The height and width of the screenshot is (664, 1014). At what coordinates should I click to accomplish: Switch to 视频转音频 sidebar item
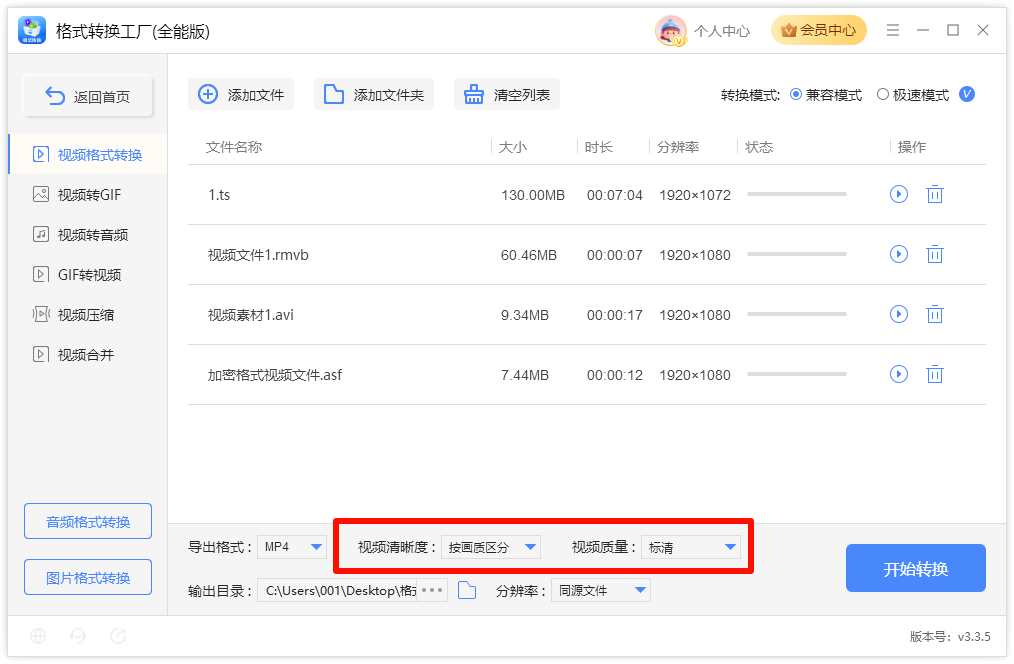(88, 235)
